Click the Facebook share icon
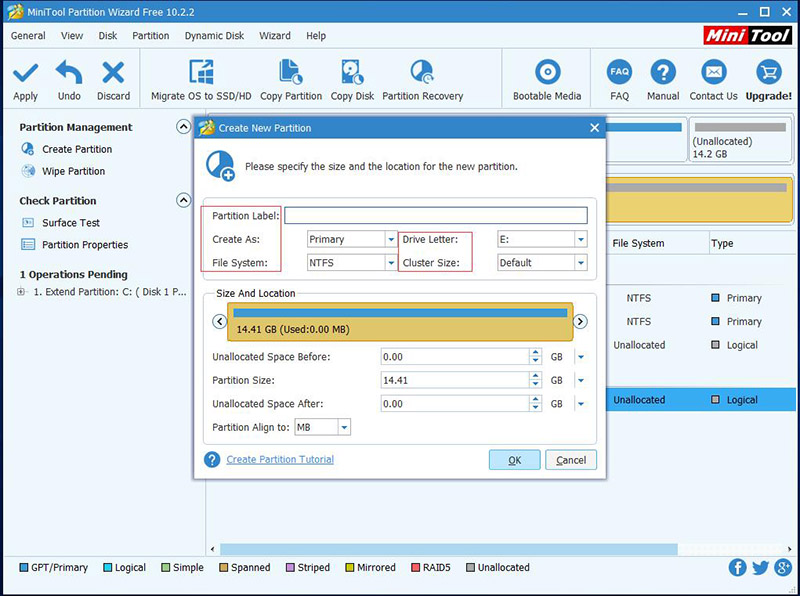Screen dimensions: 800x596 [x=738, y=568]
